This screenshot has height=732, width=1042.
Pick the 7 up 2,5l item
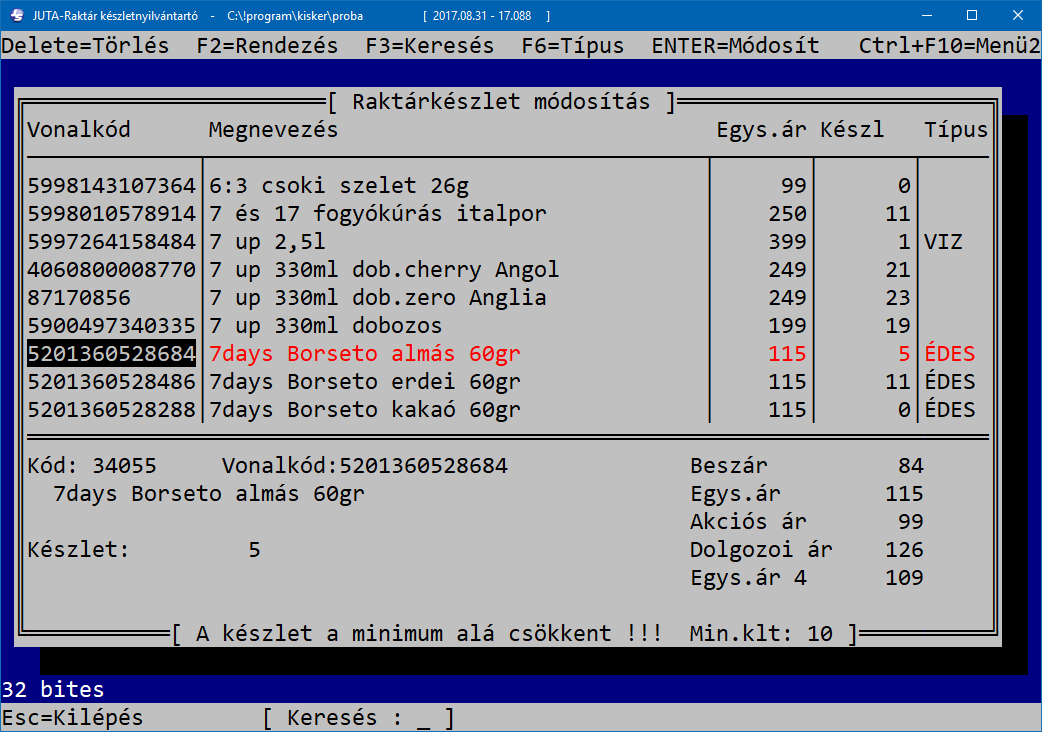click(267, 242)
